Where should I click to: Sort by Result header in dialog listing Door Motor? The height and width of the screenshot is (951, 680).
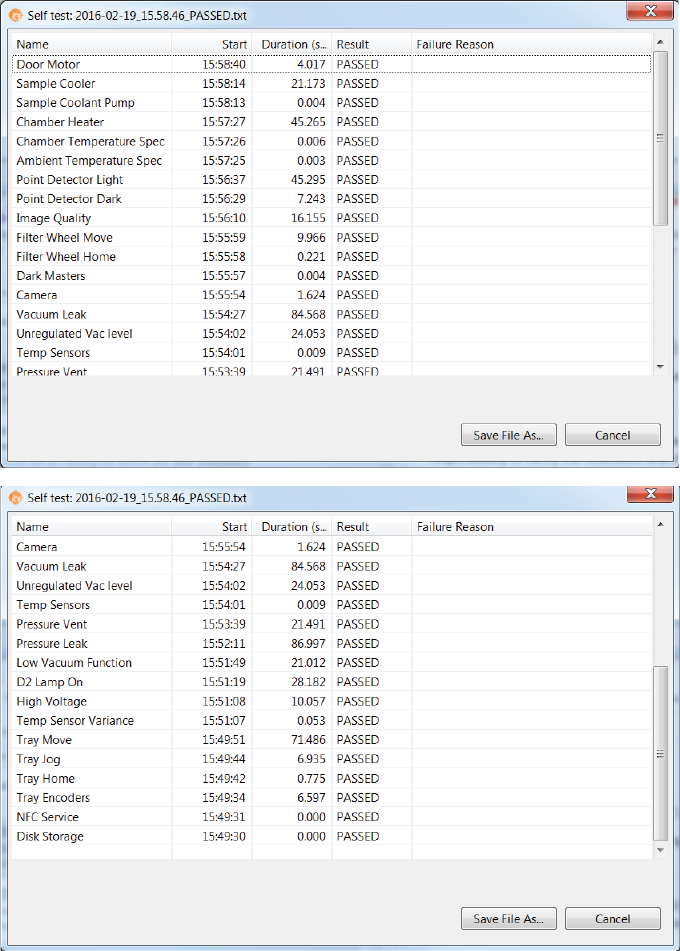pyautogui.click(x=372, y=44)
